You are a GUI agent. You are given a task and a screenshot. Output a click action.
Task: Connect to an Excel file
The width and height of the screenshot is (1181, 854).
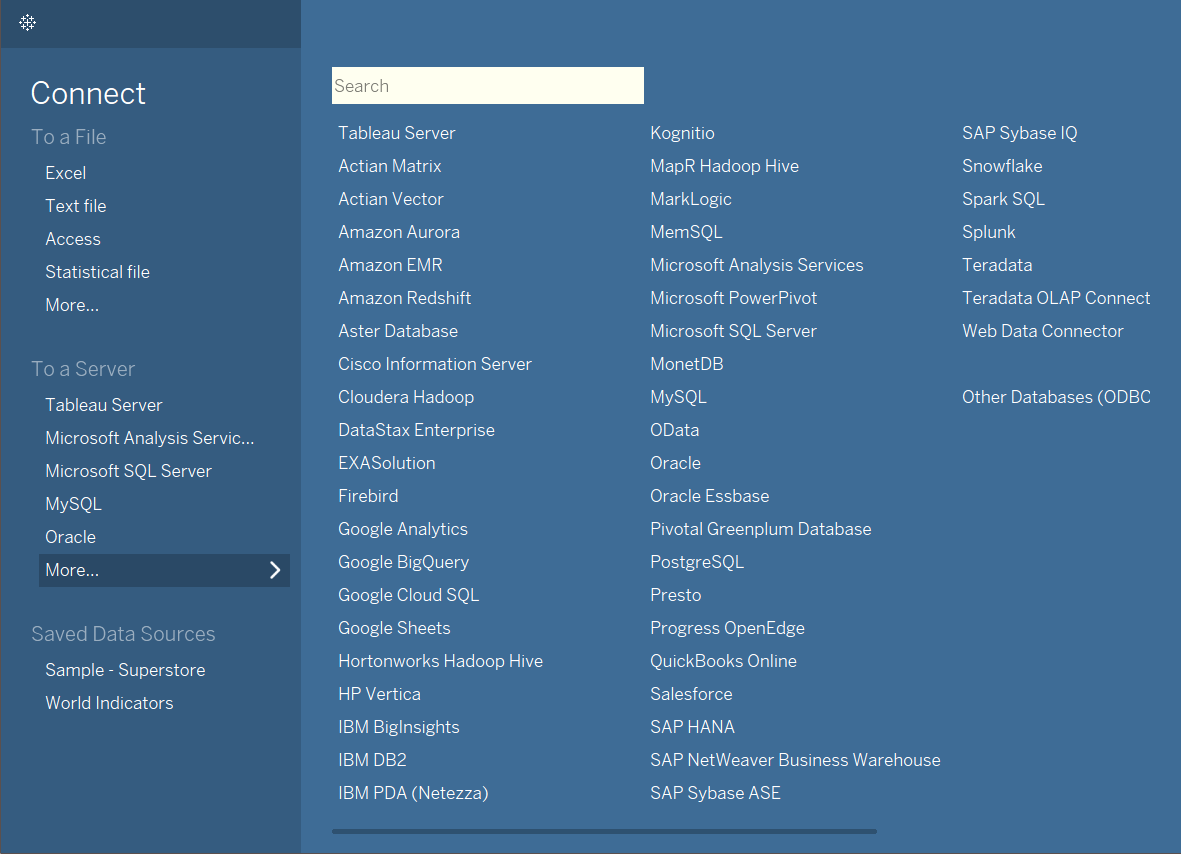pos(66,172)
